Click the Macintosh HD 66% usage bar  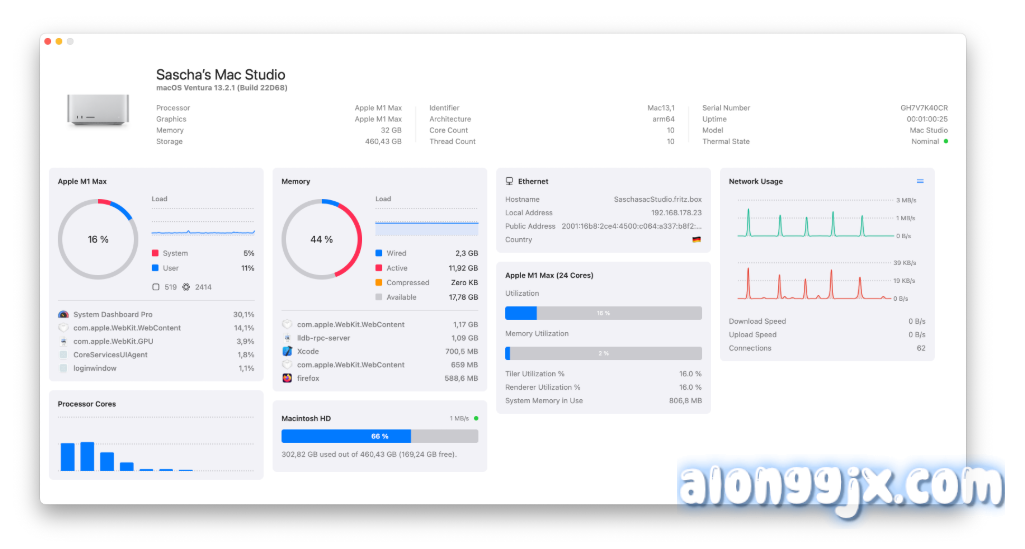[x=379, y=436]
